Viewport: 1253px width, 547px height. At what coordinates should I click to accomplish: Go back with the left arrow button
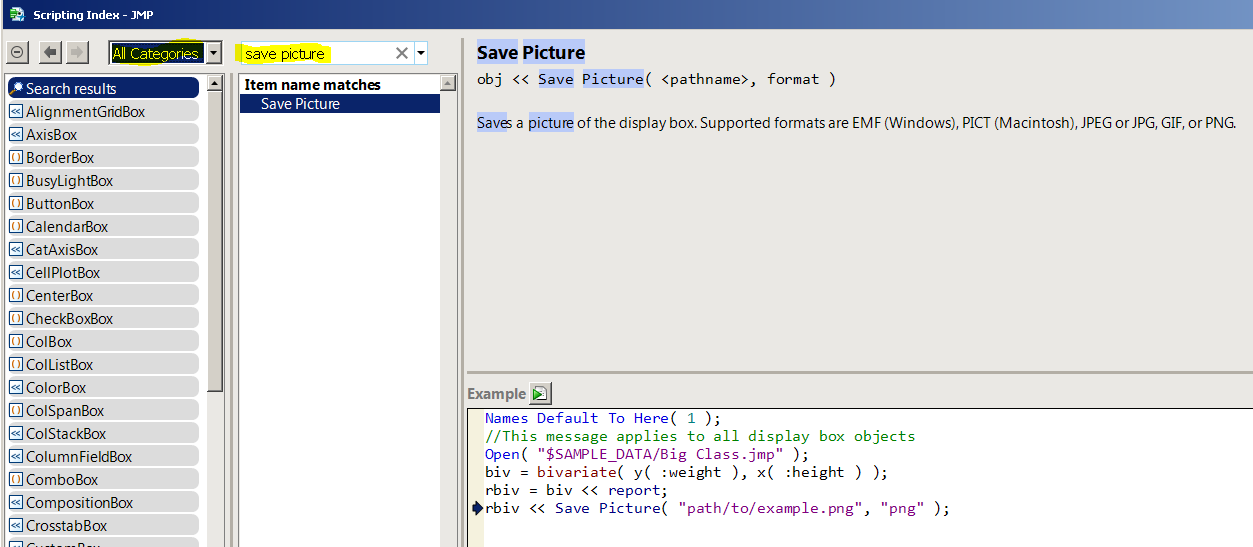(x=50, y=53)
